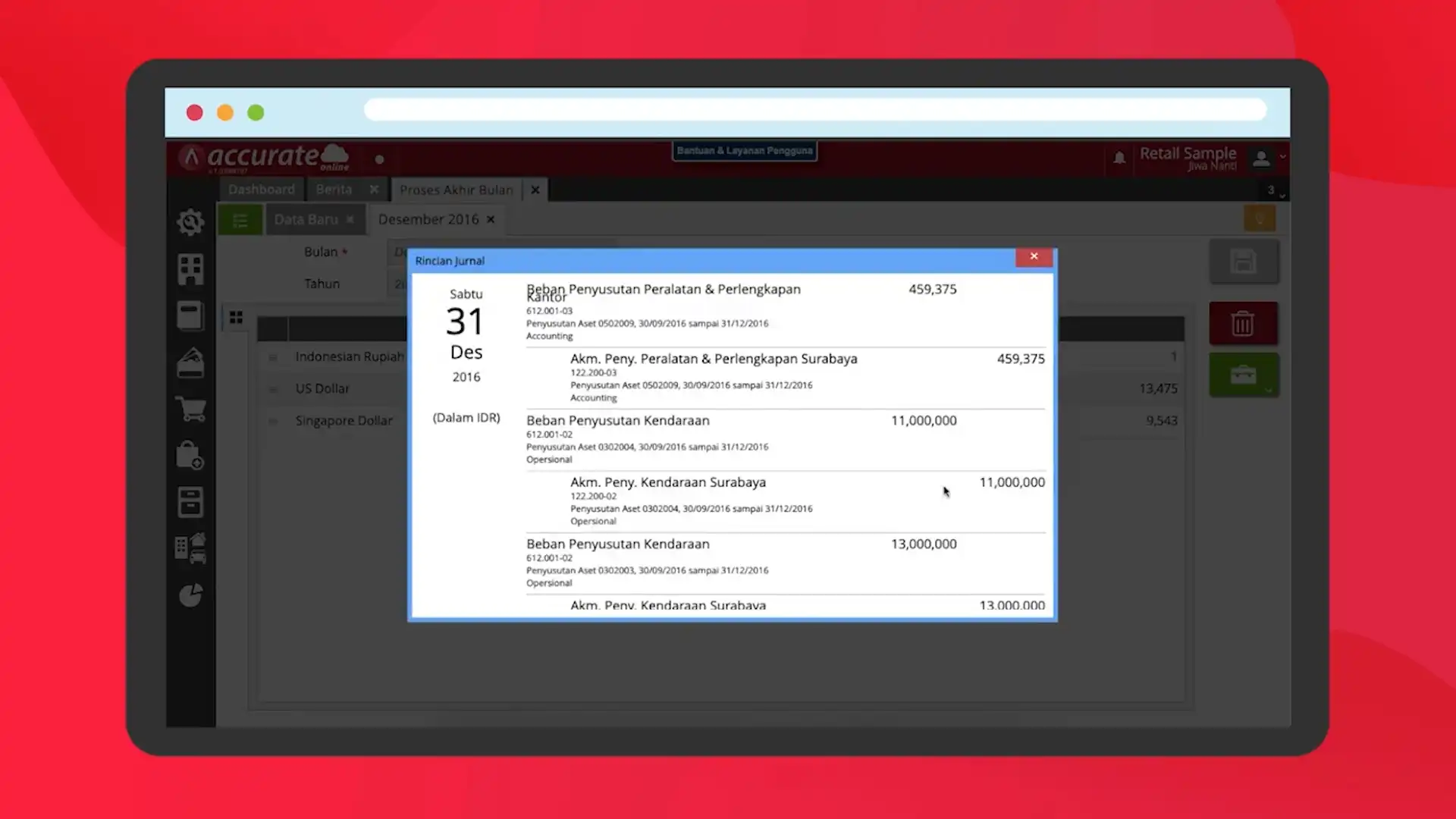Open the reports pie chart icon

pyautogui.click(x=190, y=595)
